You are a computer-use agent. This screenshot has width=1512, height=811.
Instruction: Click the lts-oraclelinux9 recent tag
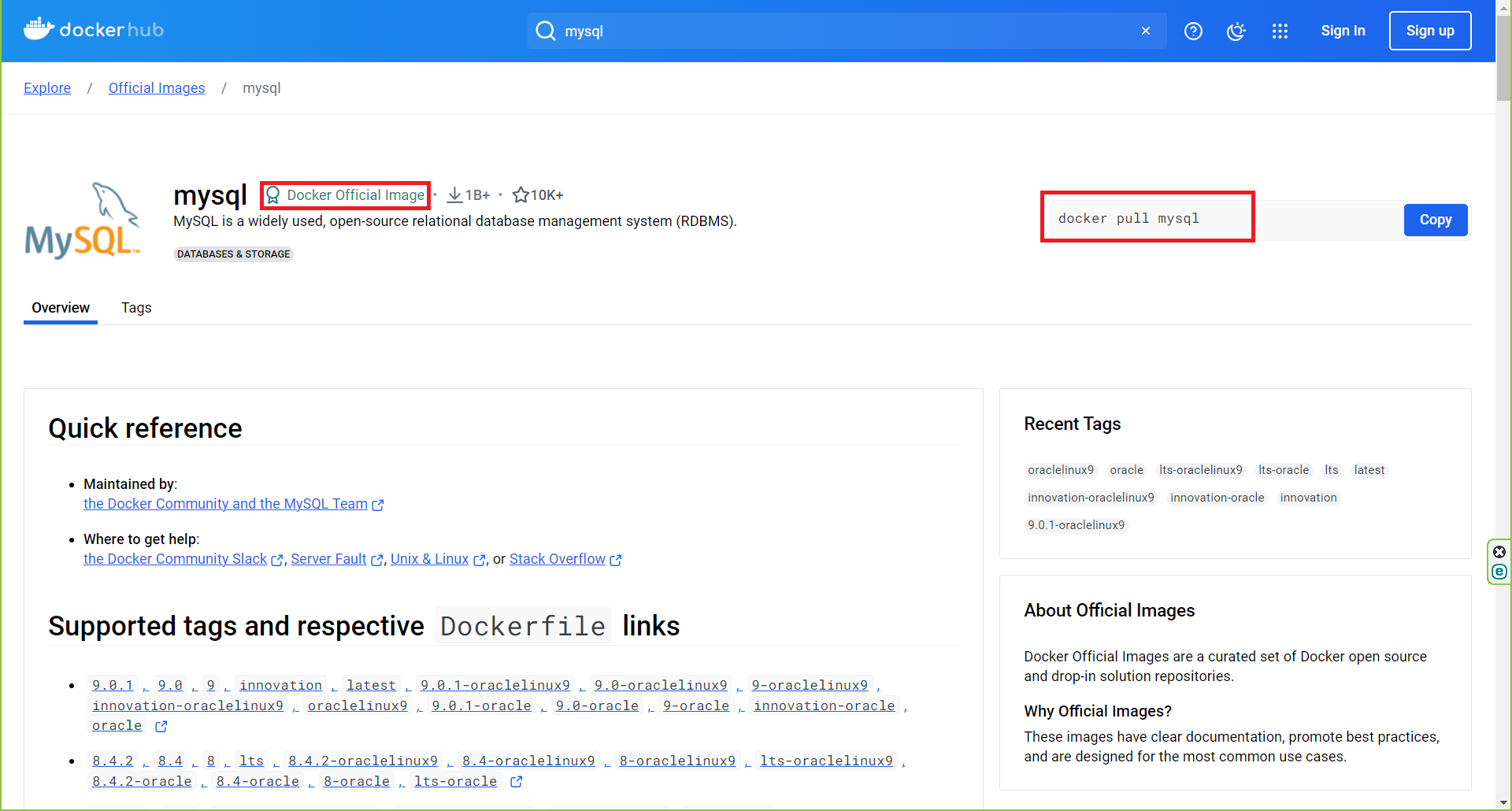pyautogui.click(x=1200, y=470)
